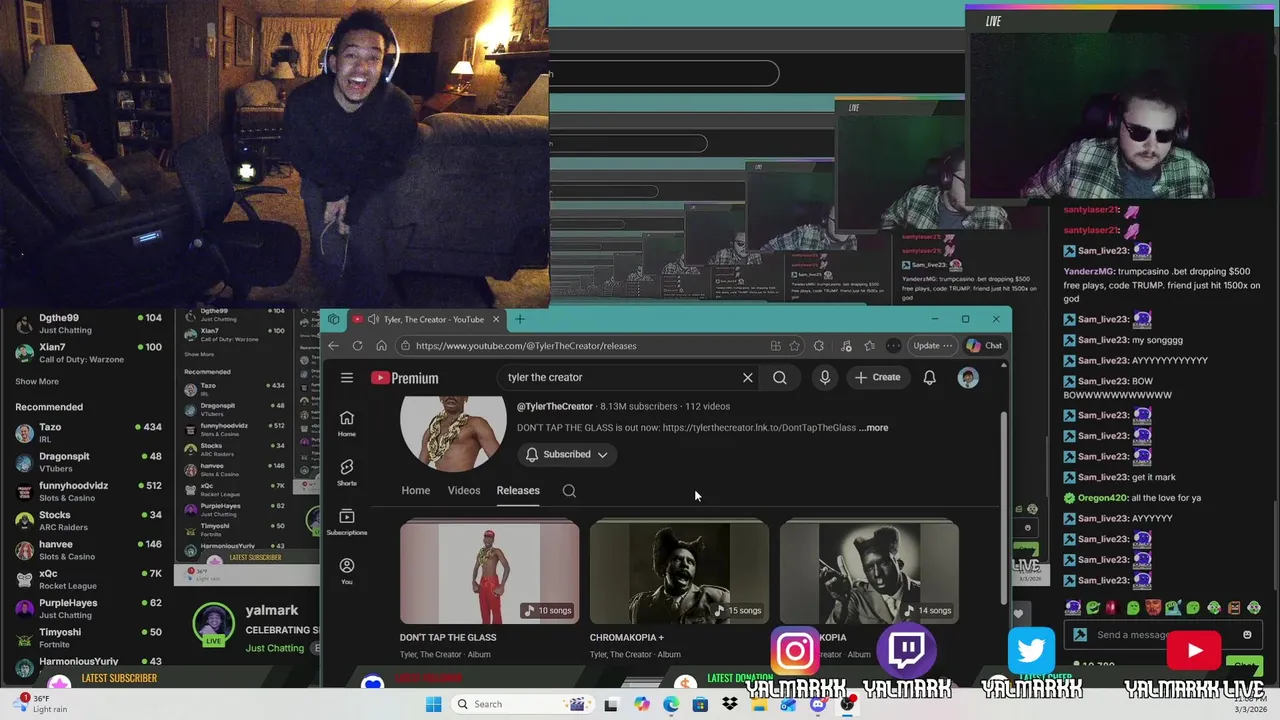This screenshot has height=720, width=1280.
Task: Open the YouTube guide hamburger menu
Action: coord(347,377)
